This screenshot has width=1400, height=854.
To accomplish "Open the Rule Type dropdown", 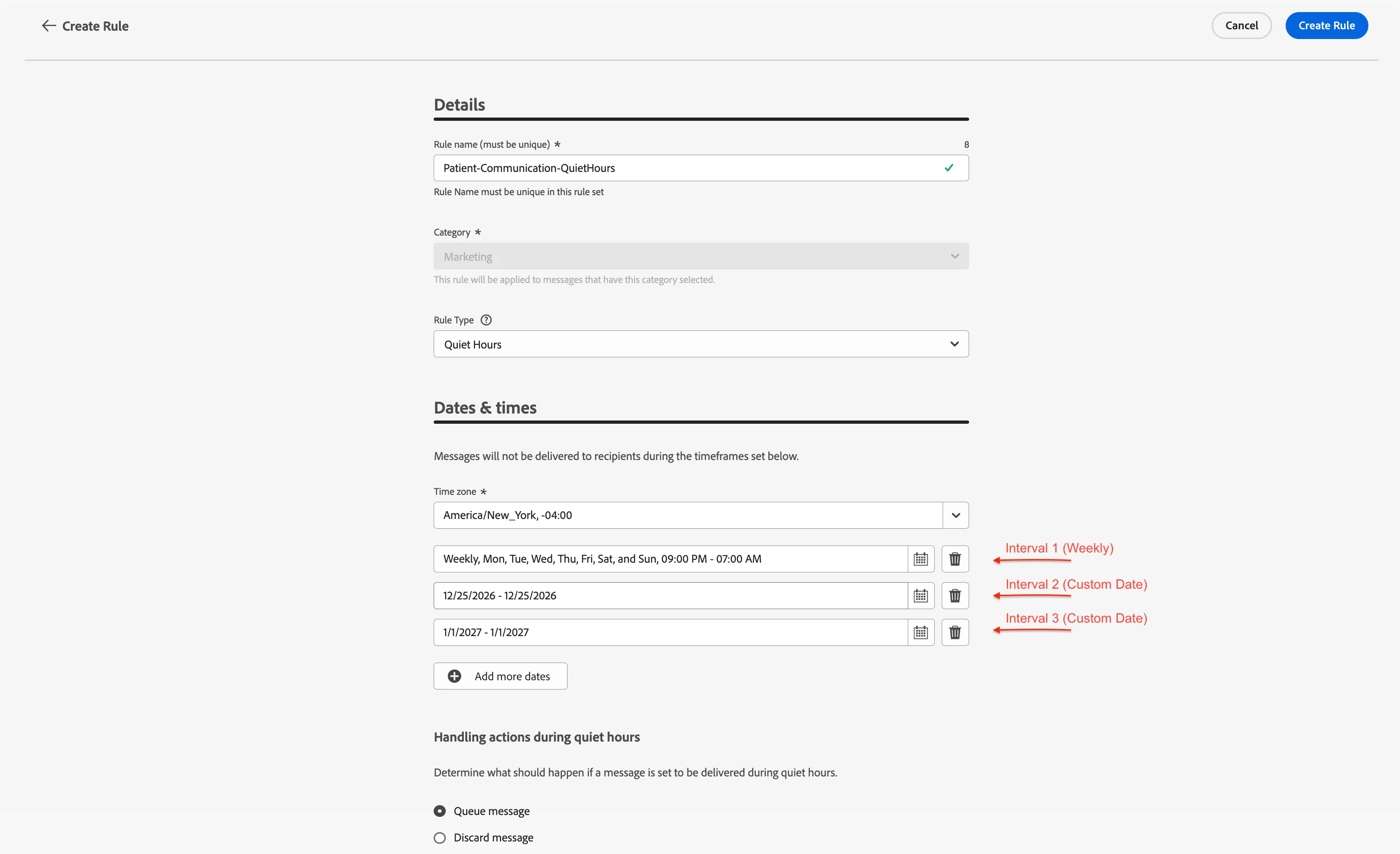I will (700, 344).
